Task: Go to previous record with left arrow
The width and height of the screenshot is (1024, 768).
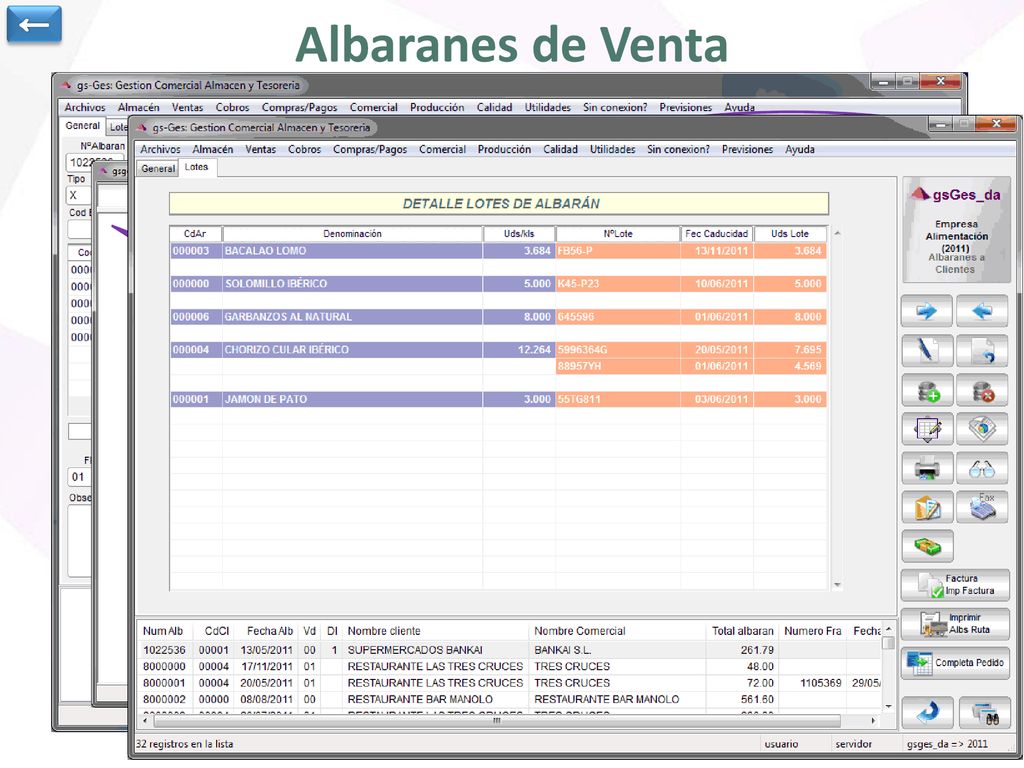Action: [982, 311]
